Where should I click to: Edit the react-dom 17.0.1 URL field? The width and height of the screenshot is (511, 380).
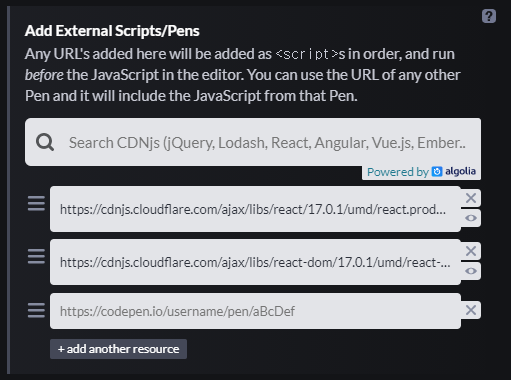[255, 262]
